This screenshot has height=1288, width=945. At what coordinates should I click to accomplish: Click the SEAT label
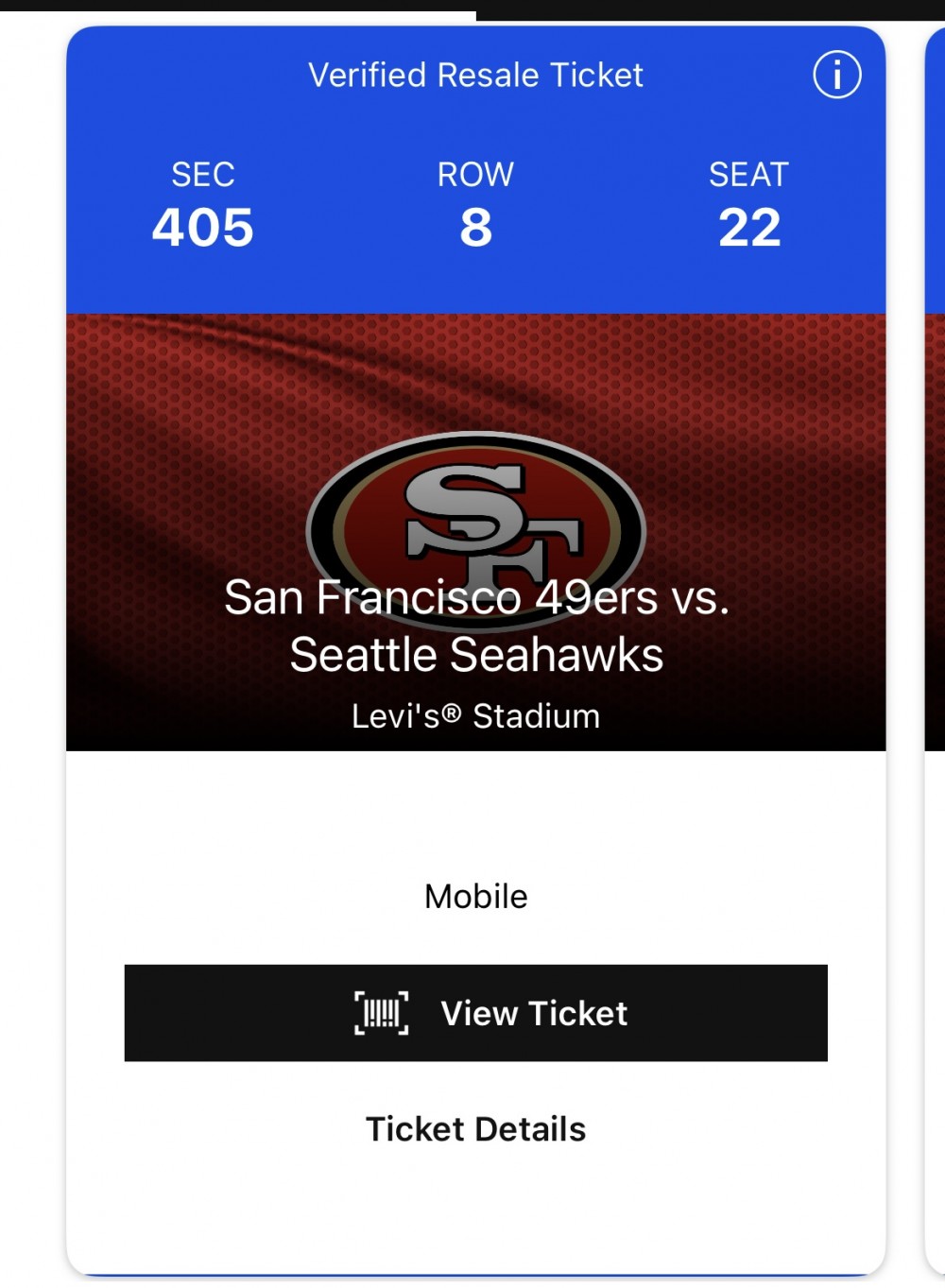[x=748, y=175]
